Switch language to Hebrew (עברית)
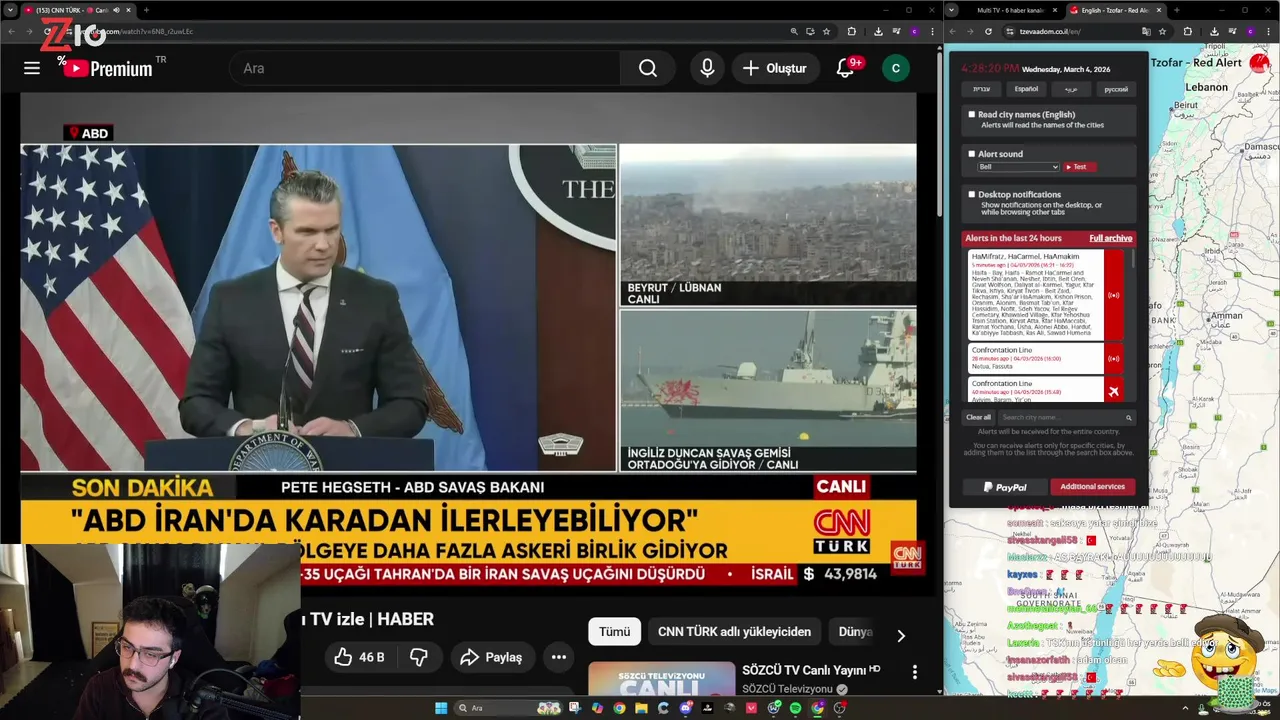1280x720 pixels. click(x=981, y=89)
